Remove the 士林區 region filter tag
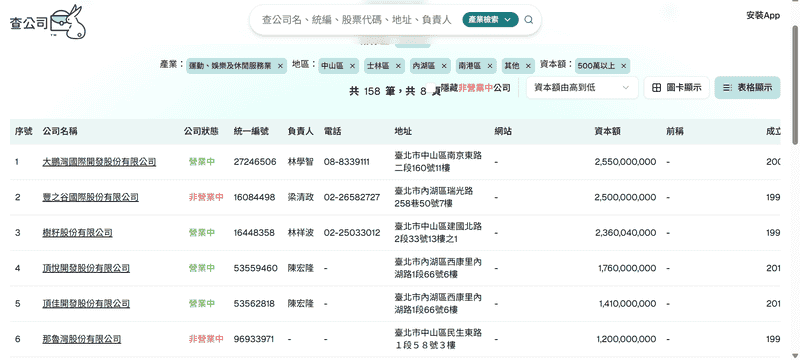800x360 pixels. click(x=398, y=66)
